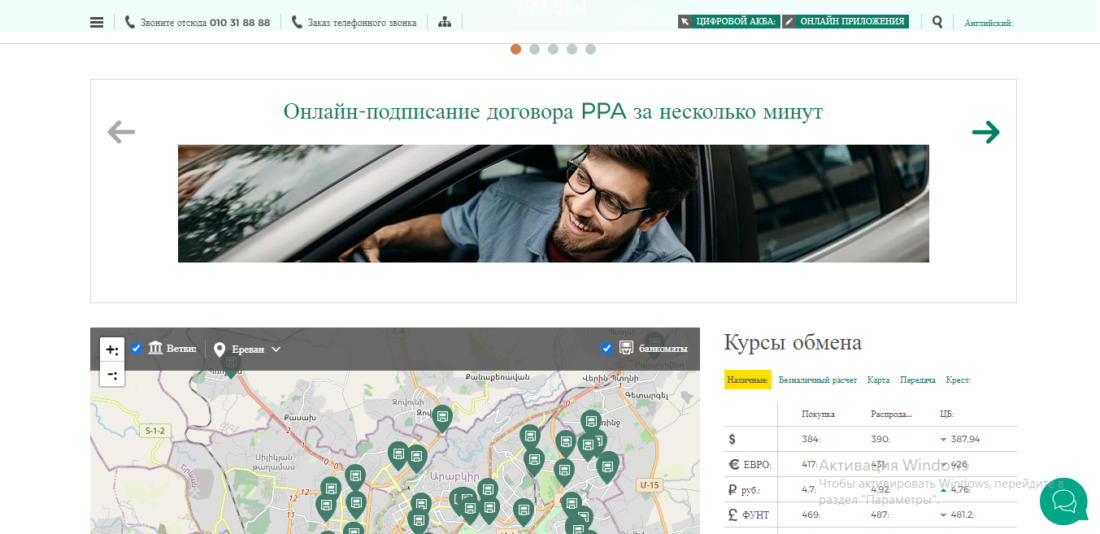
Task: Open the search magnifier icon
Action: (x=937, y=22)
